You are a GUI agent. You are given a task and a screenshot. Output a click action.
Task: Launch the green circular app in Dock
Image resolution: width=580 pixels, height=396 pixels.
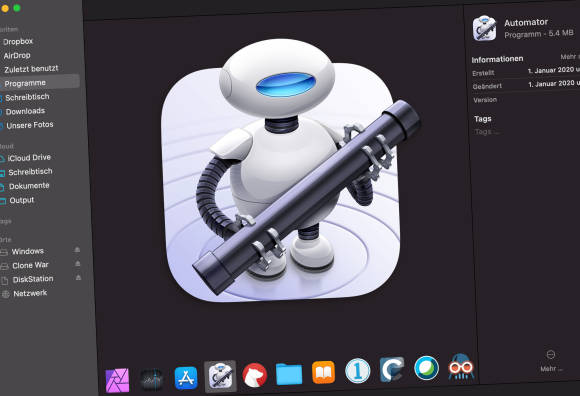(x=426, y=368)
